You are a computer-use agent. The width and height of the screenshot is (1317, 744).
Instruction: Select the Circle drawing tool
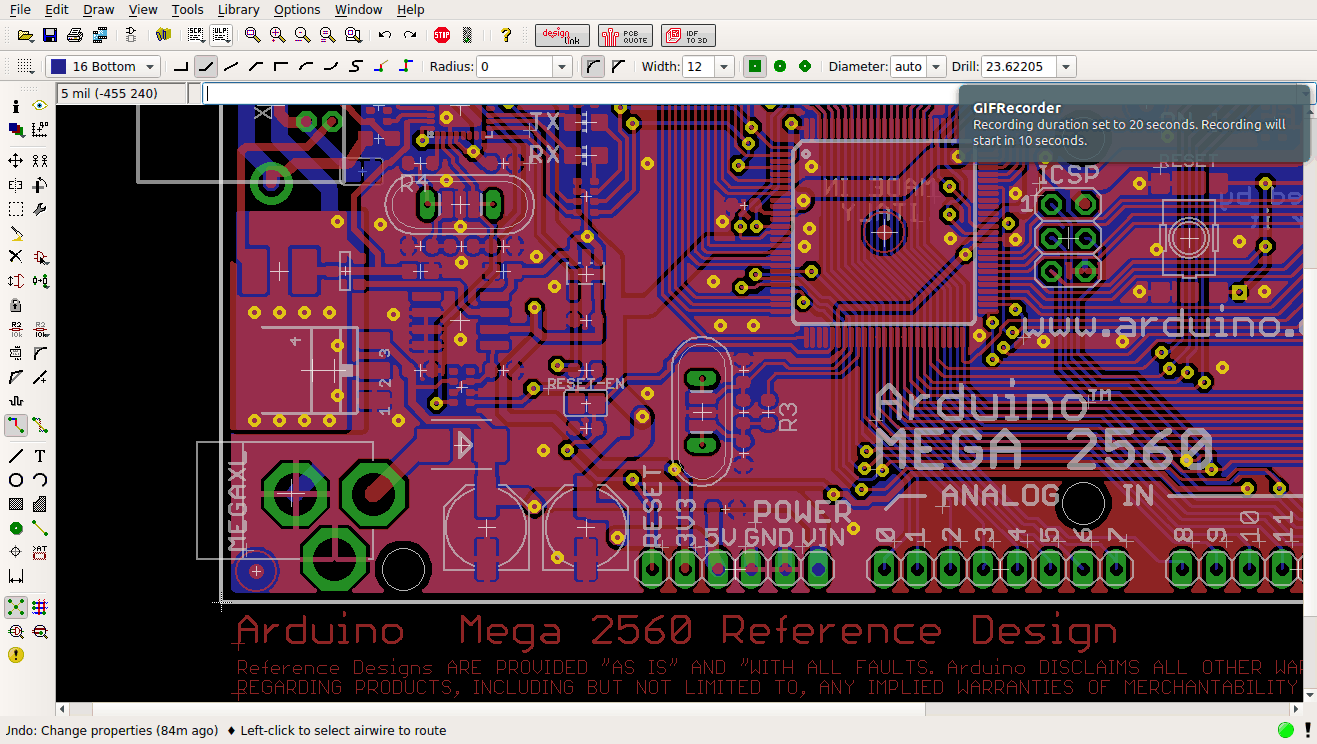[16, 480]
